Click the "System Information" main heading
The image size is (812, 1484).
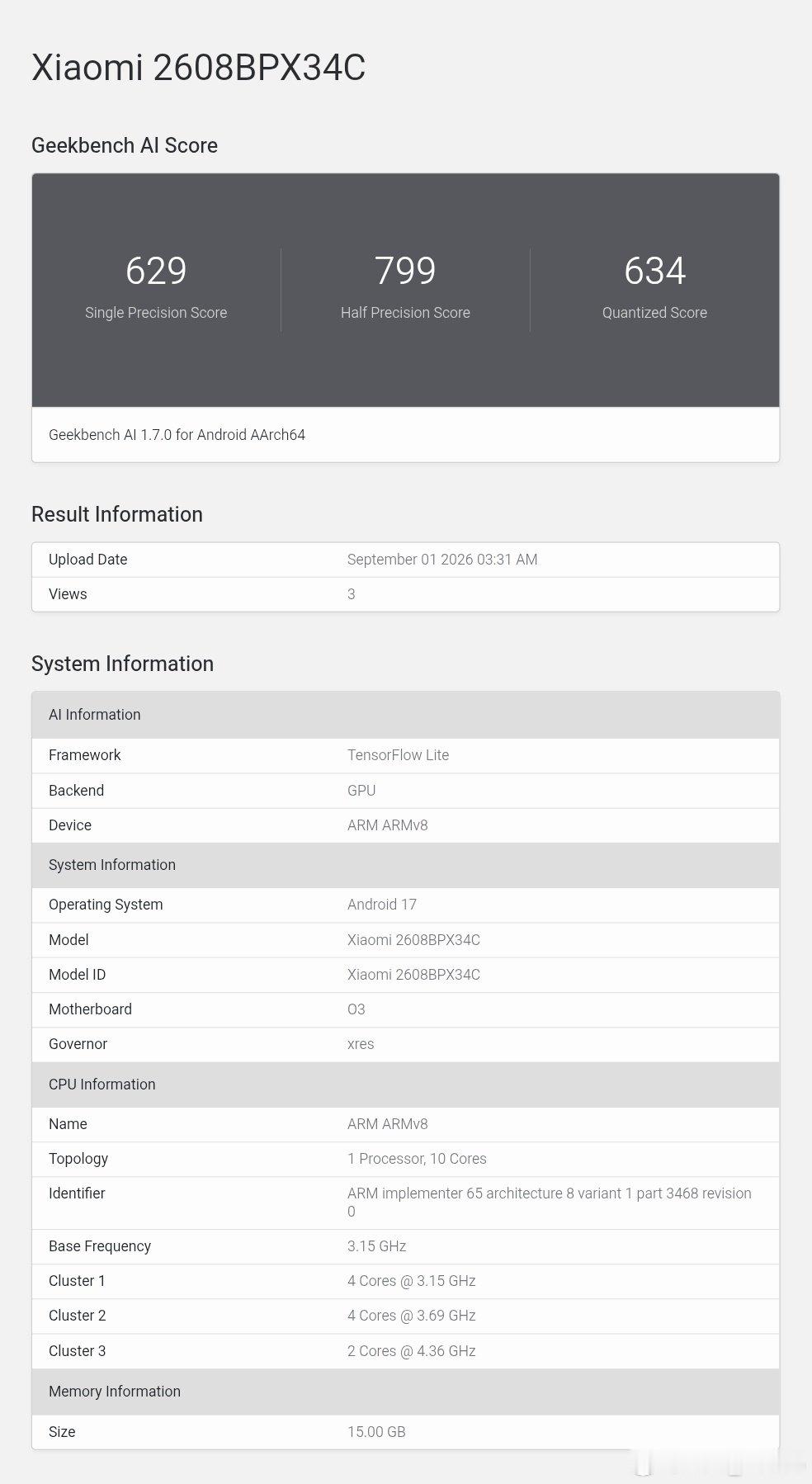122,664
